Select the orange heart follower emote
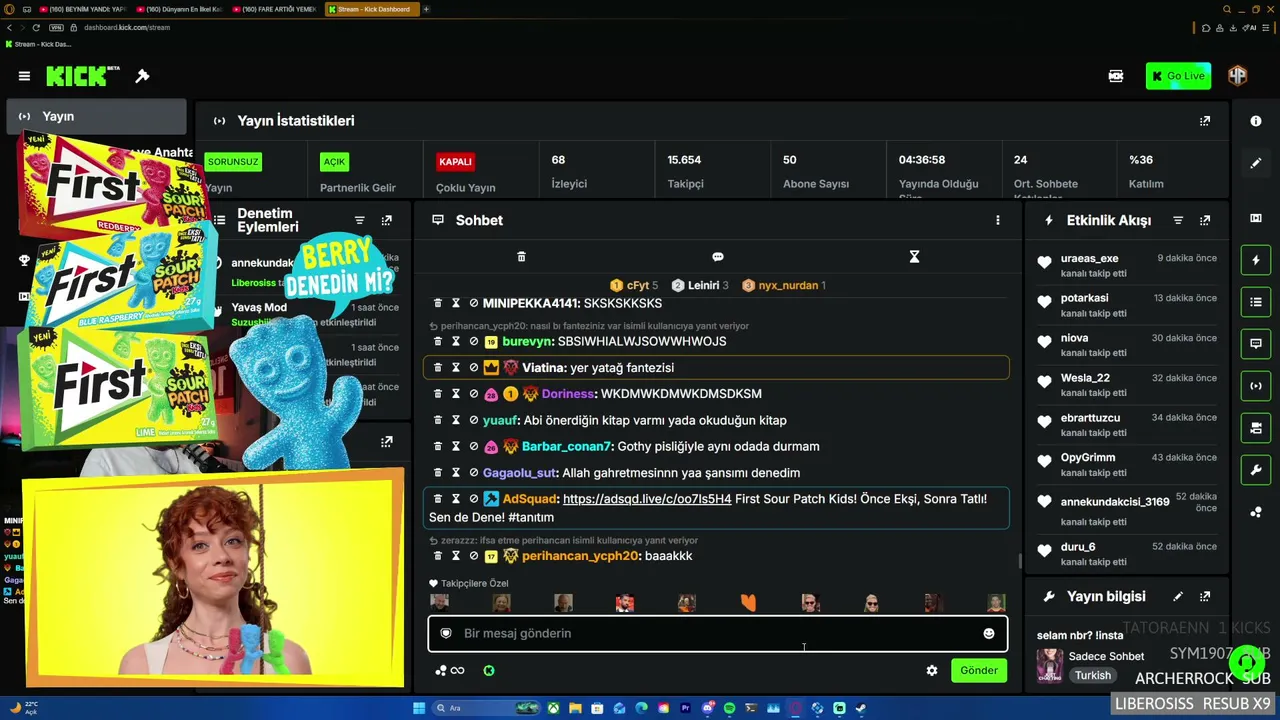 (748, 602)
